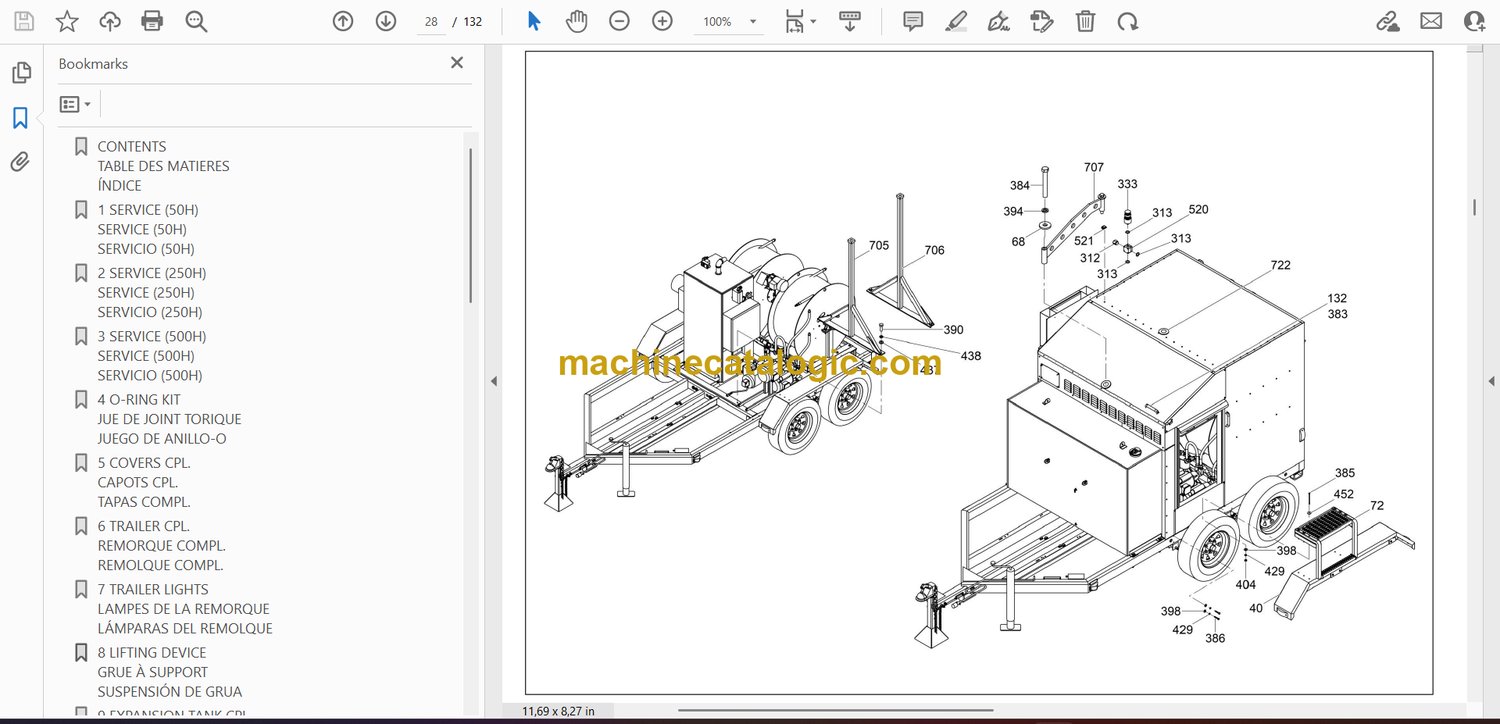Click the share with others person icon
Image resolution: width=1500 pixels, height=724 pixels.
click(1474, 21)
